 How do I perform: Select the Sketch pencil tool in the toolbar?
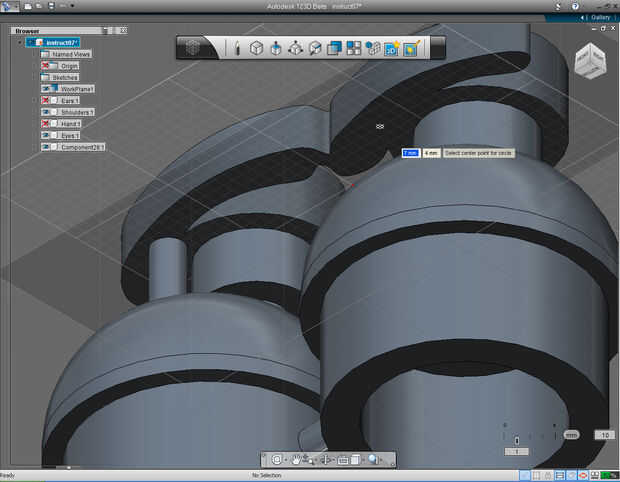236,48
